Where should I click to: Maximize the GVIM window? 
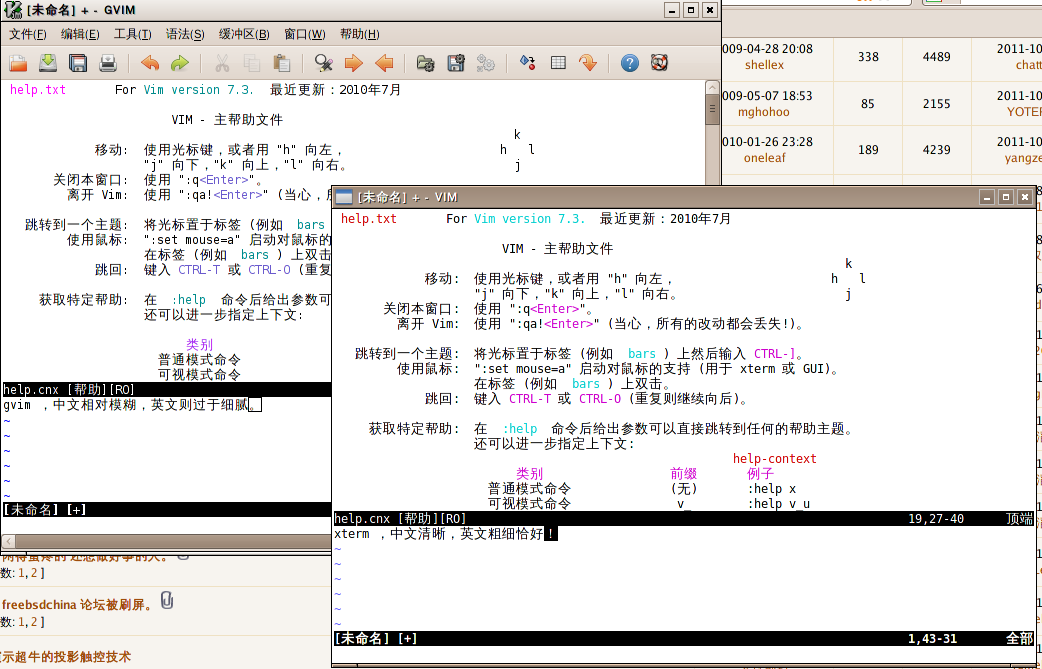point(691,10)
